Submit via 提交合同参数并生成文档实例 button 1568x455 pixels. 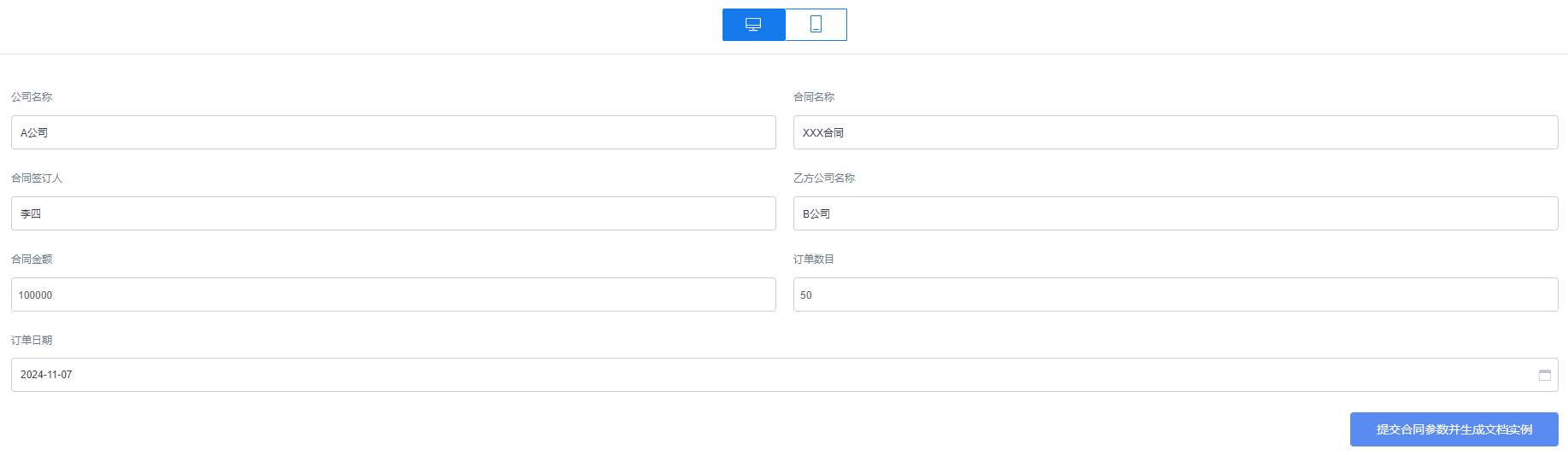pos(1454,429)
